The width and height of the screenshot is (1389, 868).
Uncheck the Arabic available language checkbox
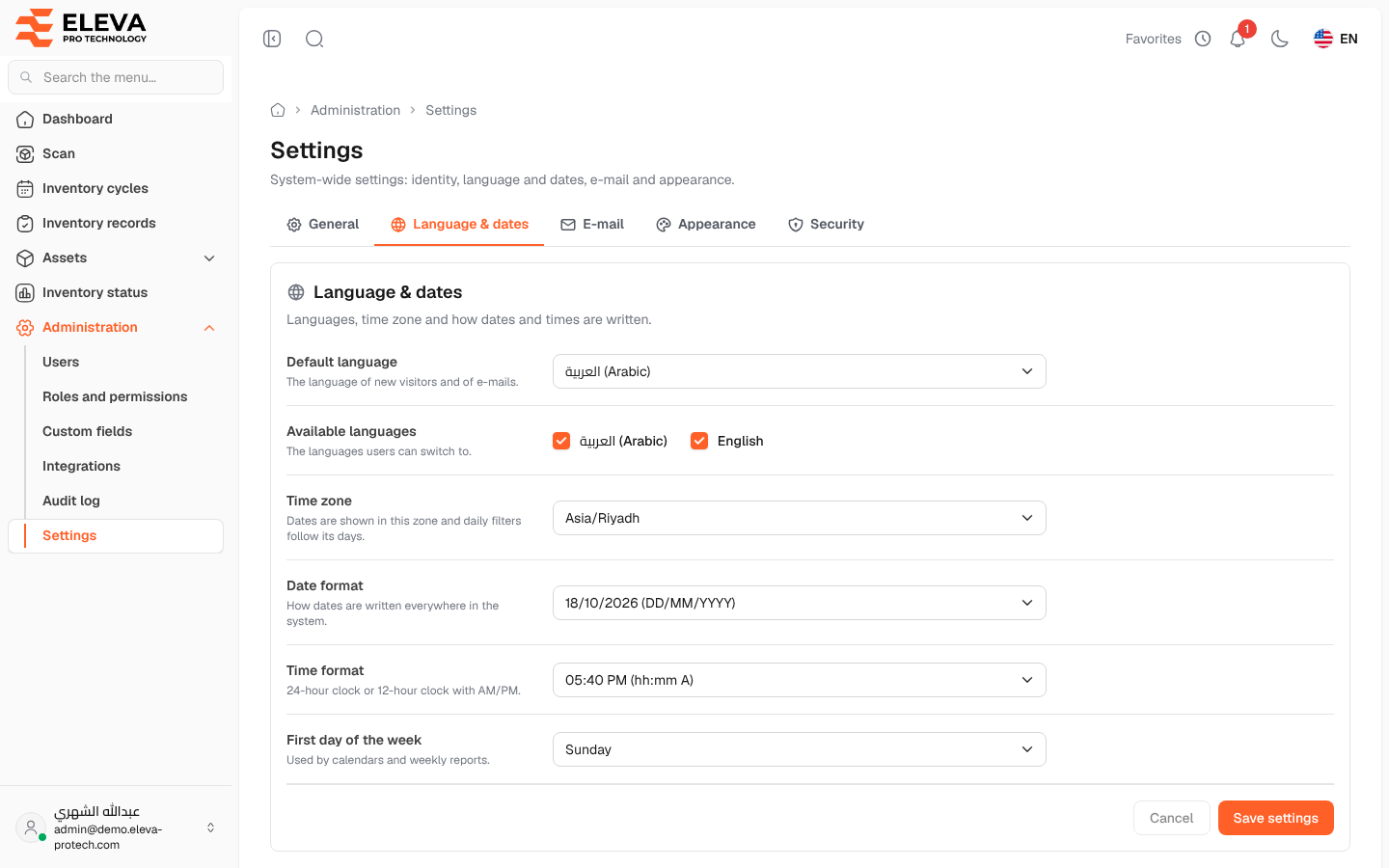561,441
